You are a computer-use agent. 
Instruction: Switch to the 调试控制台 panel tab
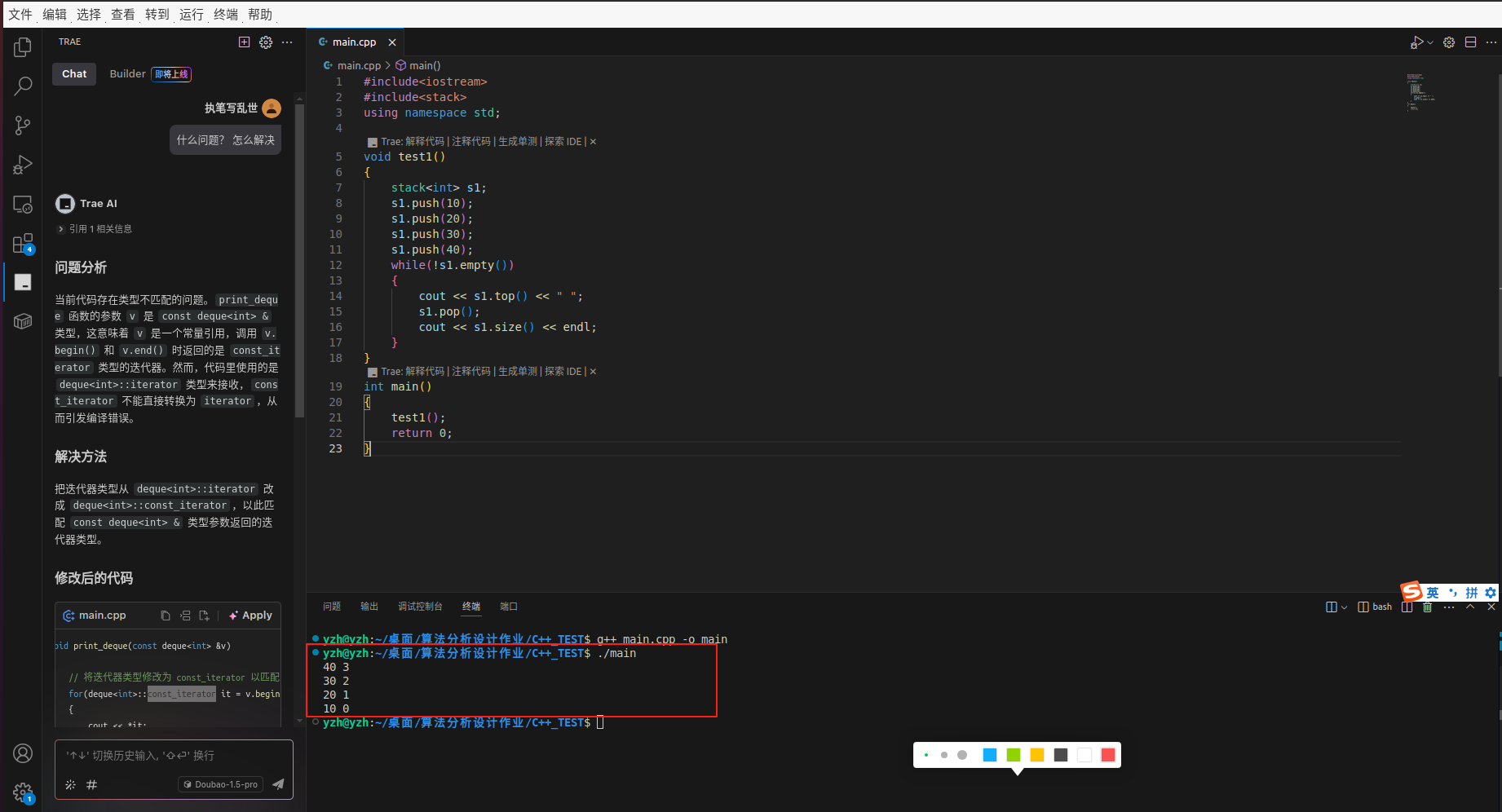420,607
